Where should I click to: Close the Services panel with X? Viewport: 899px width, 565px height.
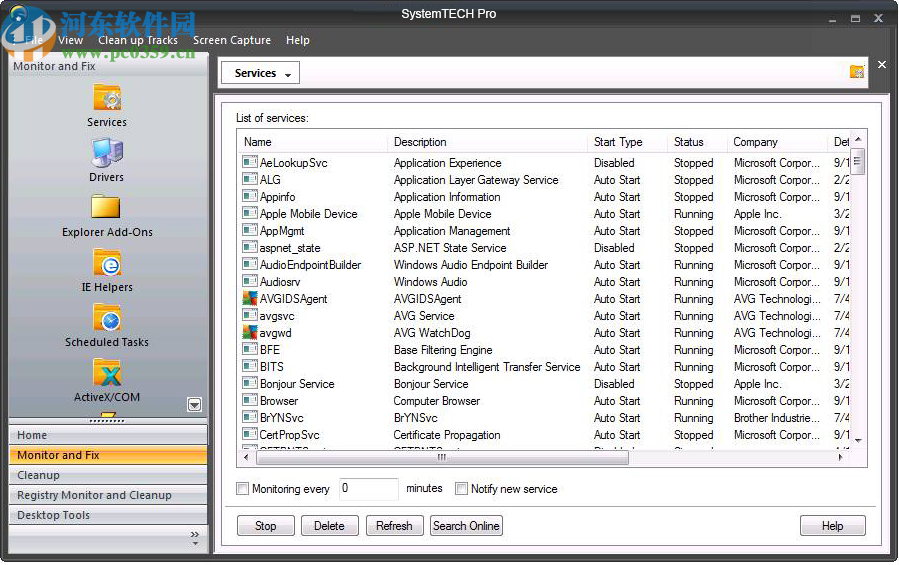(x=882, y=65)
